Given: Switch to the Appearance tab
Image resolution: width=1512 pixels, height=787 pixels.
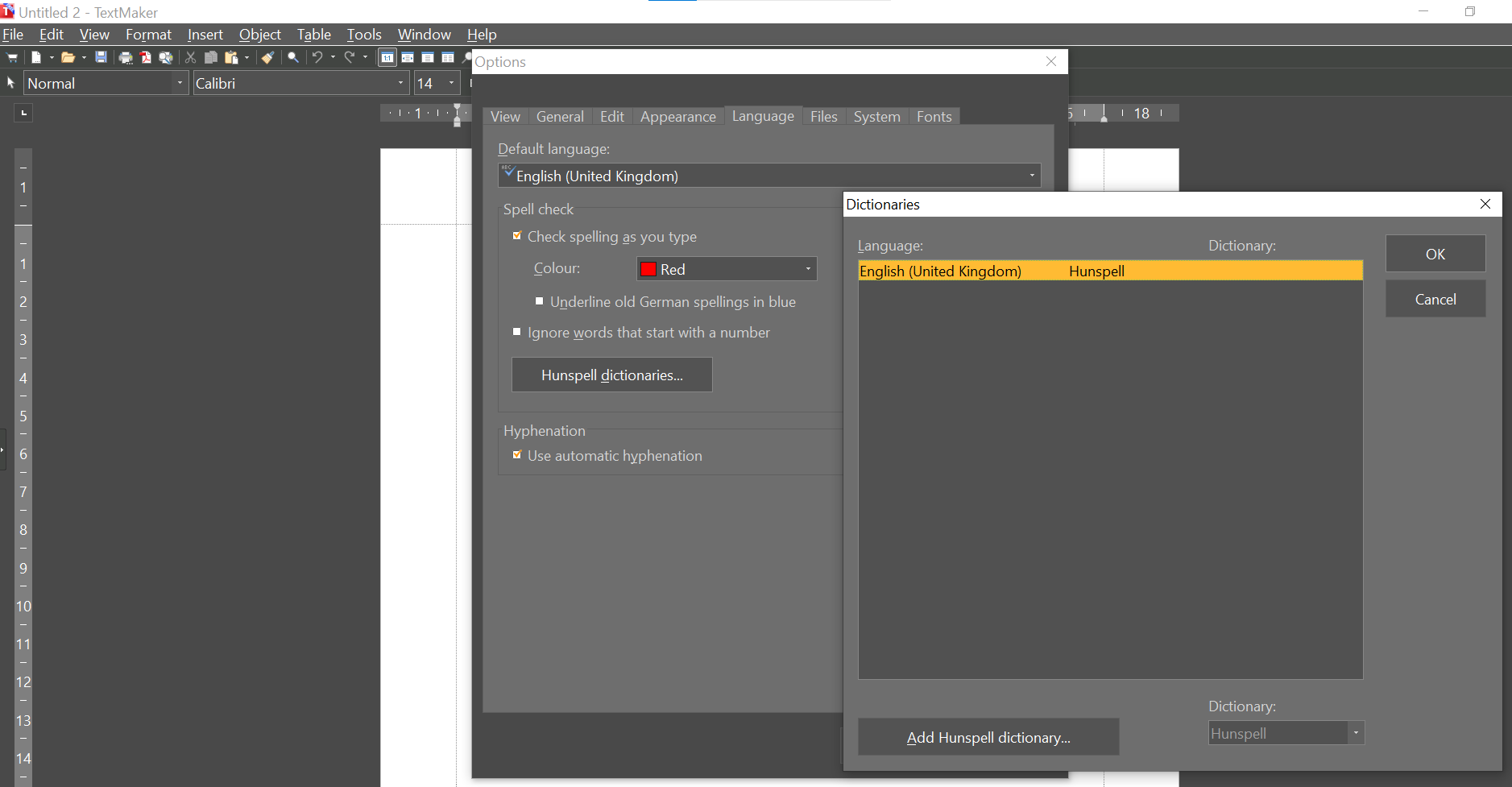Looking at the screenshot, I should [x=677, y=117].
